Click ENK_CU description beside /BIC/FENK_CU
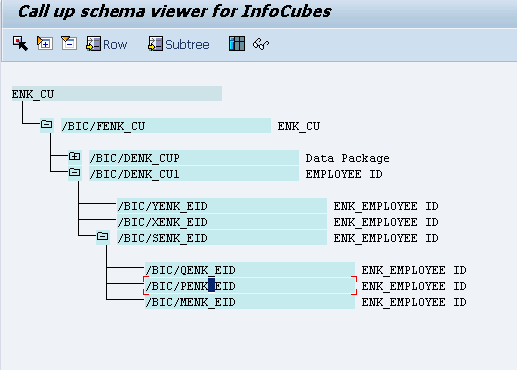The width and height of the screenshot is (517, 370). [299, 126]
